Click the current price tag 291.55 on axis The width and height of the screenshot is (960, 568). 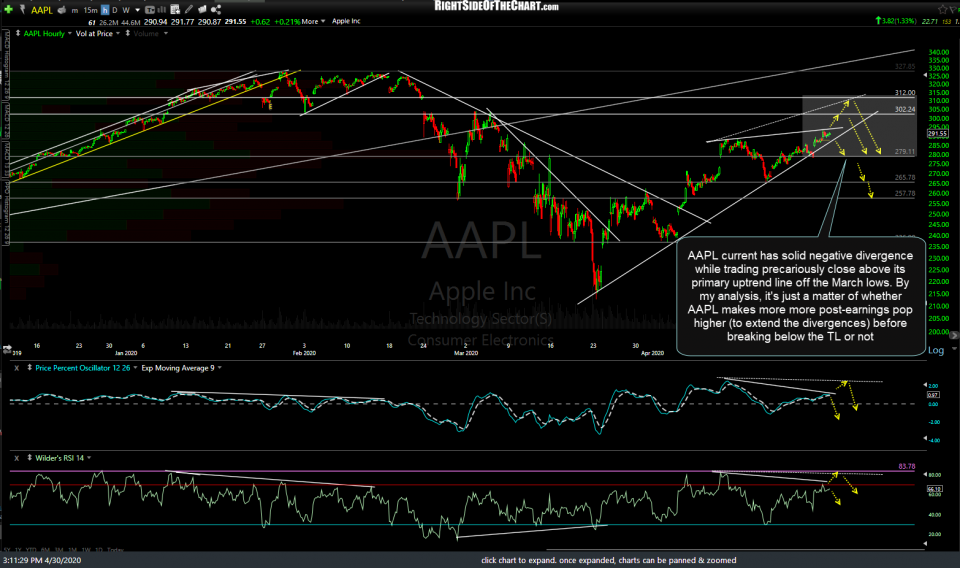(x=937, y=133)
